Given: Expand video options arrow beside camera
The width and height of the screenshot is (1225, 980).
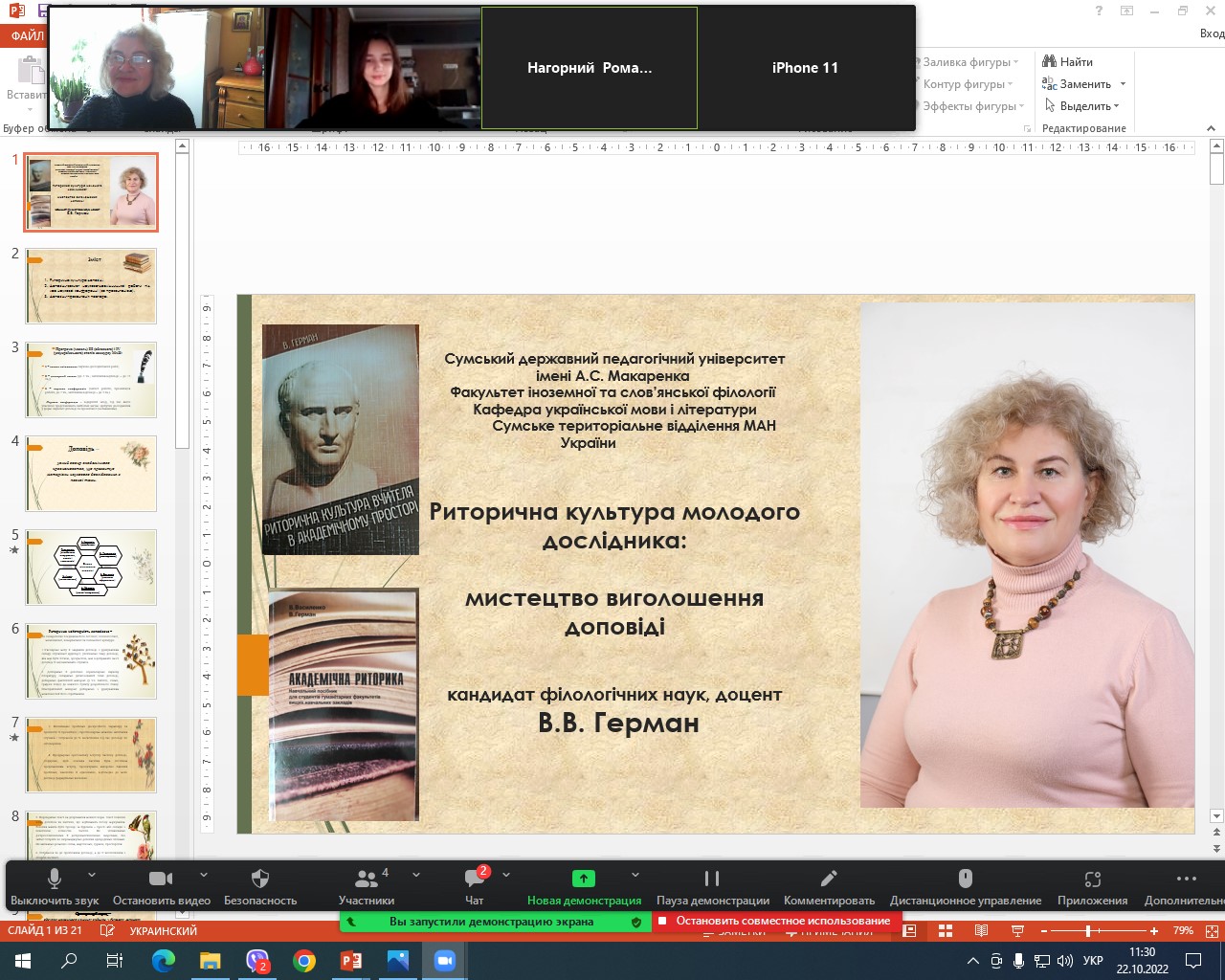Looking at the screenshot, I should click(204, 875).
